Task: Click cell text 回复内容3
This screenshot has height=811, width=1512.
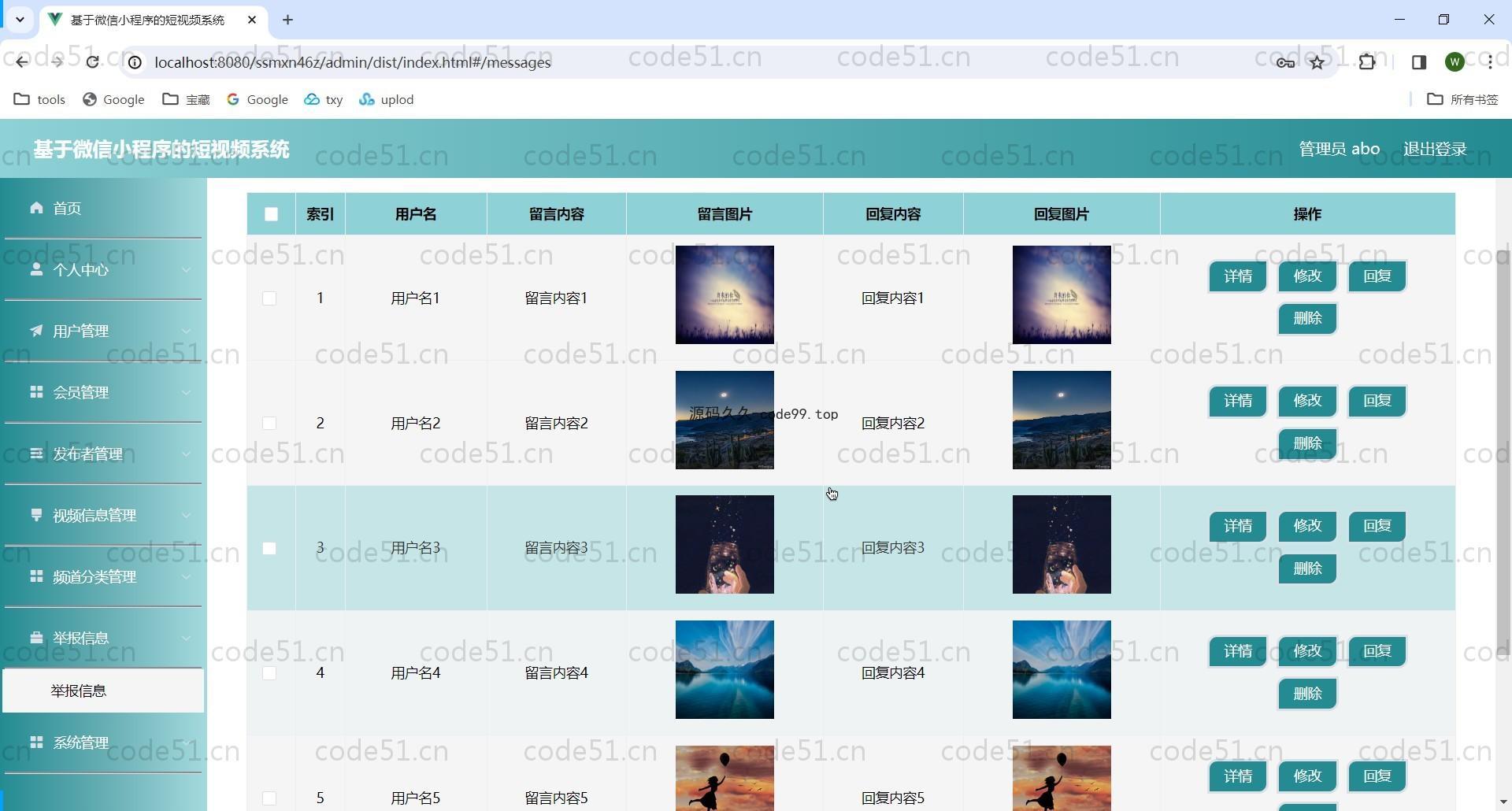Action: pyautogui.click(x=893, y=548)
